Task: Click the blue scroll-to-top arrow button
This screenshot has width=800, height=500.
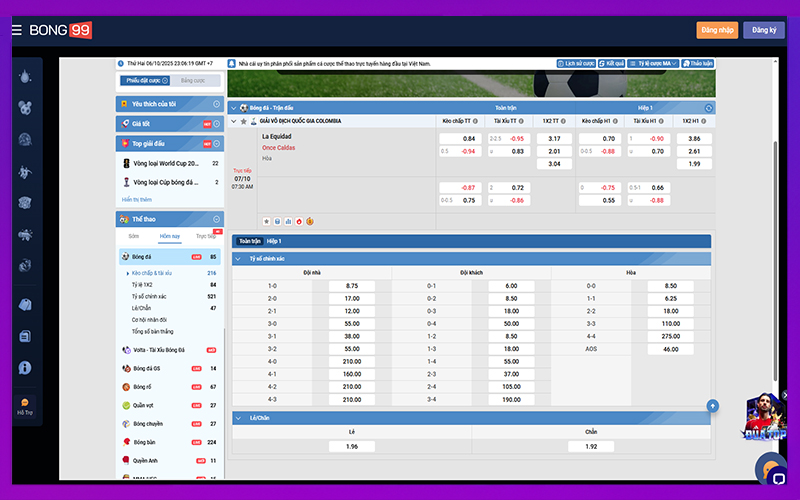Action: point(713,405)
